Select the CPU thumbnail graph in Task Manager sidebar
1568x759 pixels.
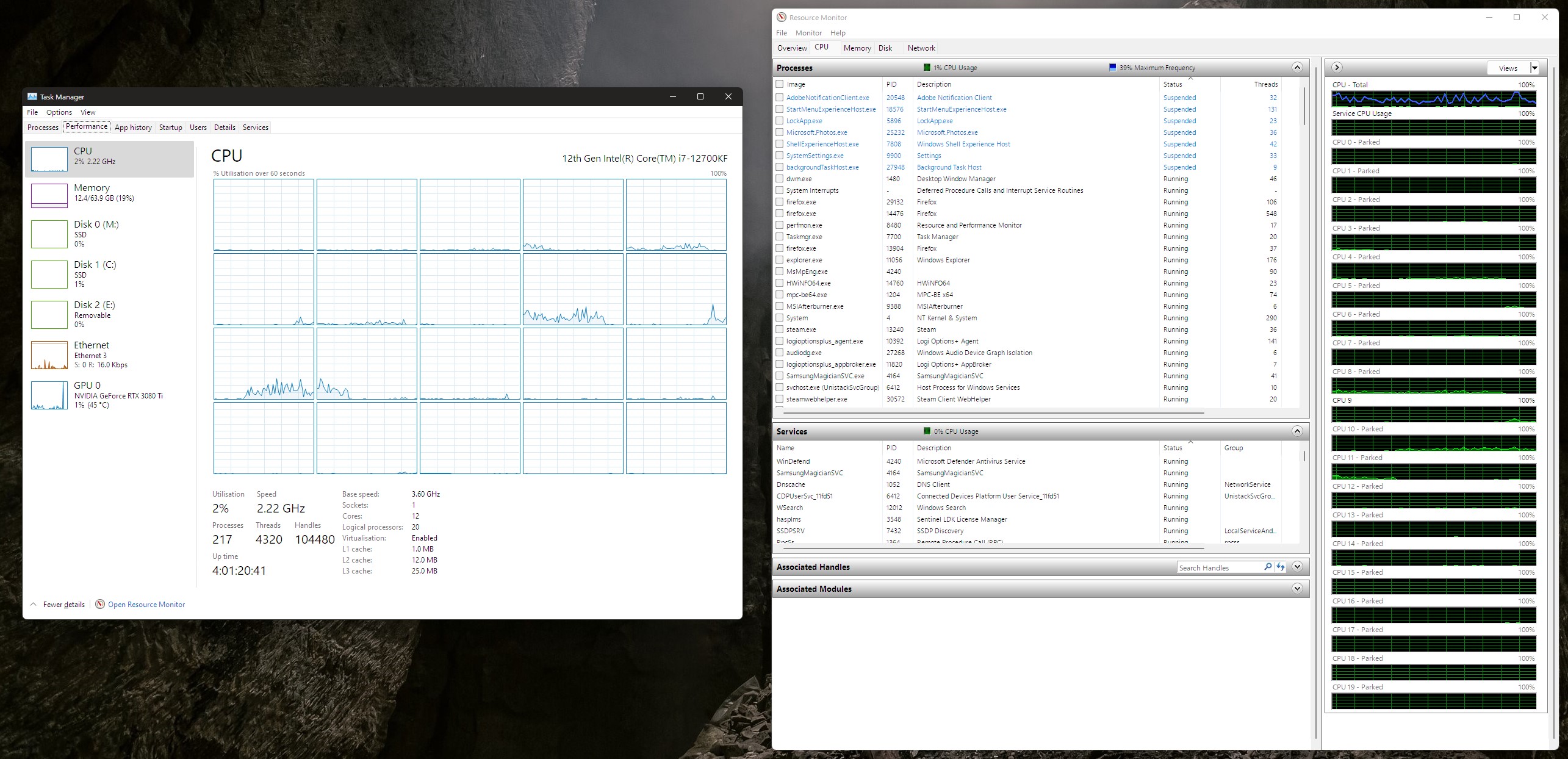(x=49, y=159)
